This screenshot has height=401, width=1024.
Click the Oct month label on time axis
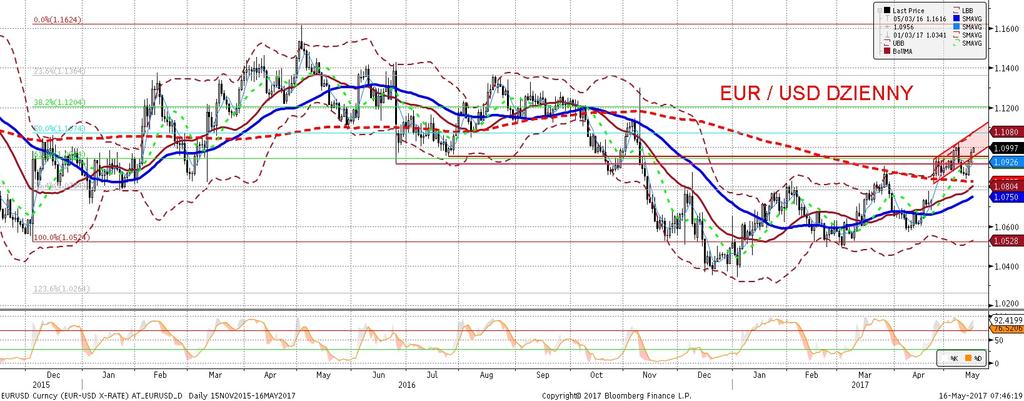594,376
